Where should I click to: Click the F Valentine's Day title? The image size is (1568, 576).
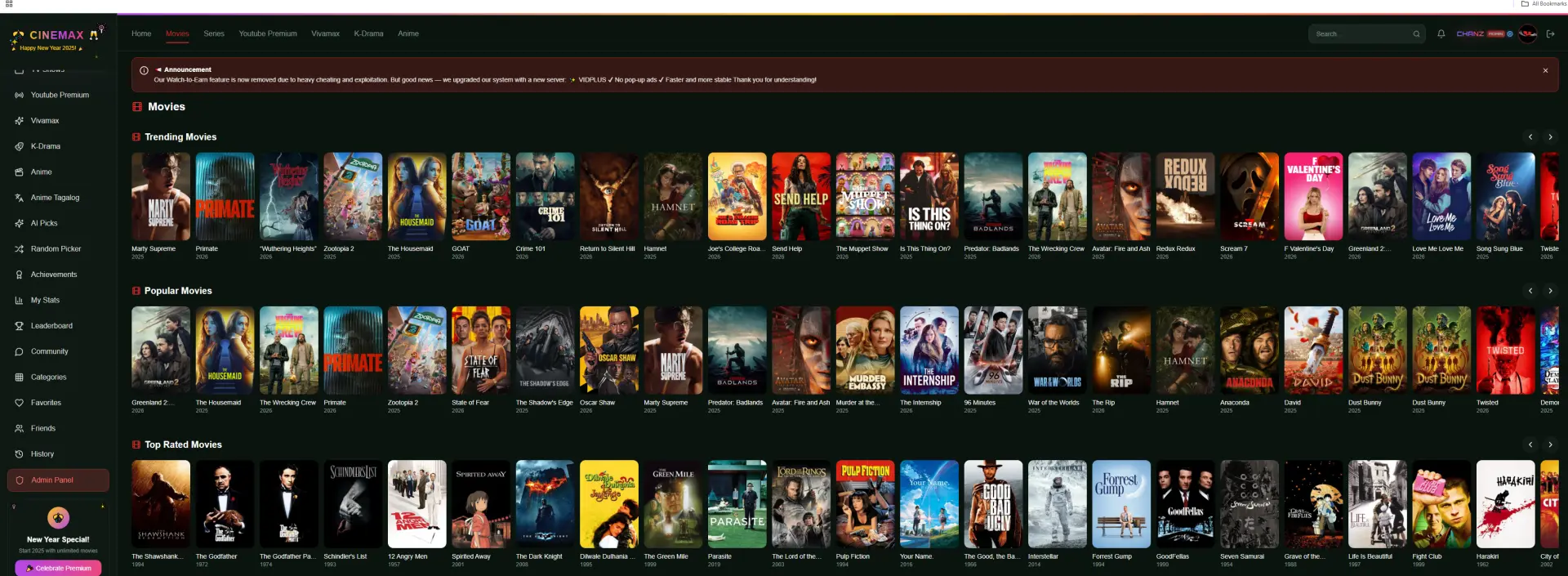[1308, 249]
